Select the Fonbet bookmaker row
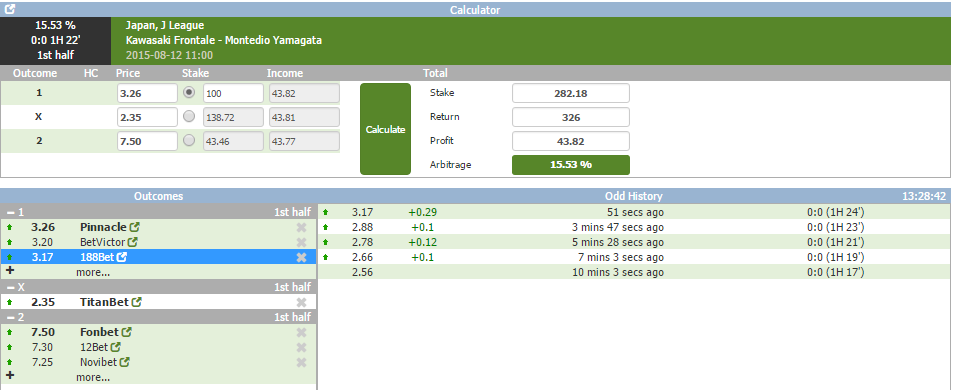 point(158,332)
